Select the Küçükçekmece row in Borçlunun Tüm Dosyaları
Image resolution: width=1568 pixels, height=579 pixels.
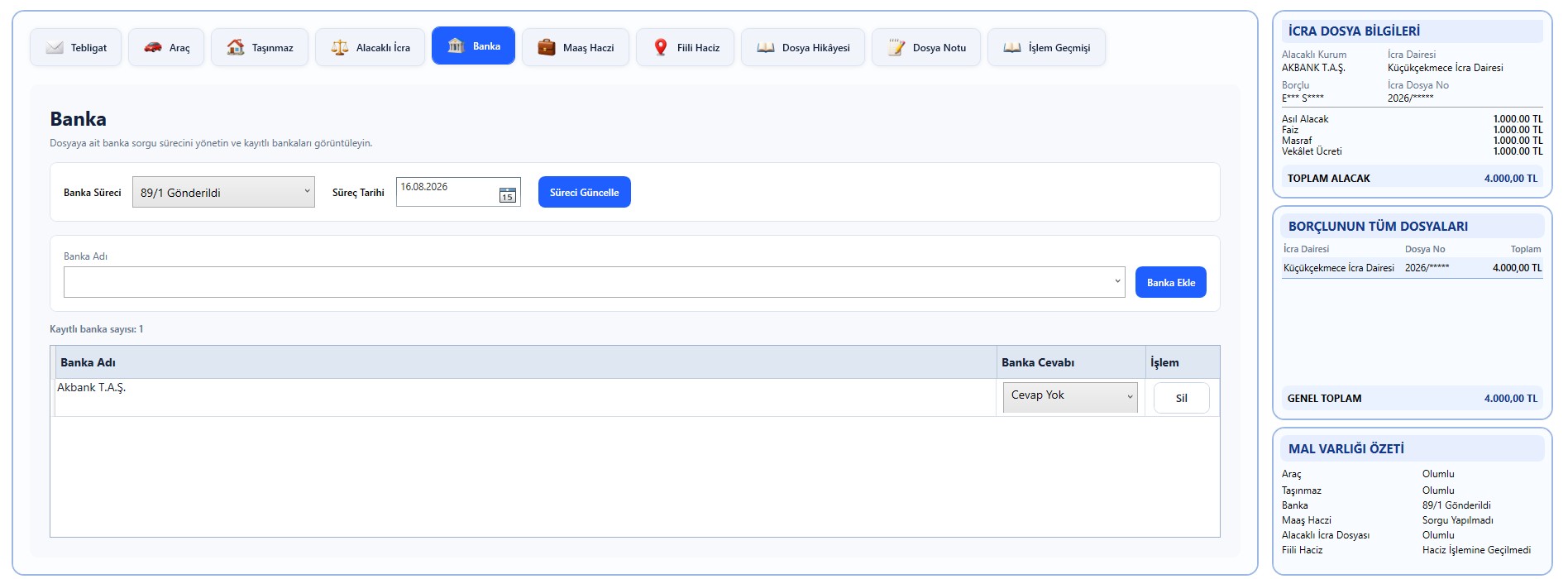1413,268
